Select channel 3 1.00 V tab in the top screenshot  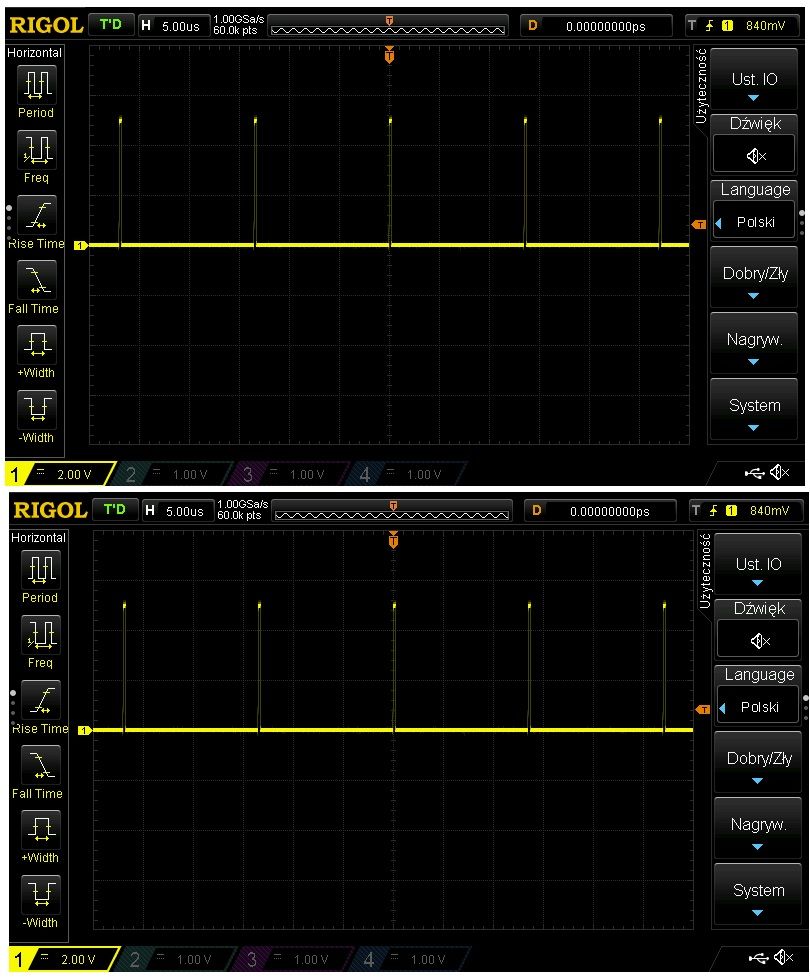pyautogui.click(x=288, y=474)
